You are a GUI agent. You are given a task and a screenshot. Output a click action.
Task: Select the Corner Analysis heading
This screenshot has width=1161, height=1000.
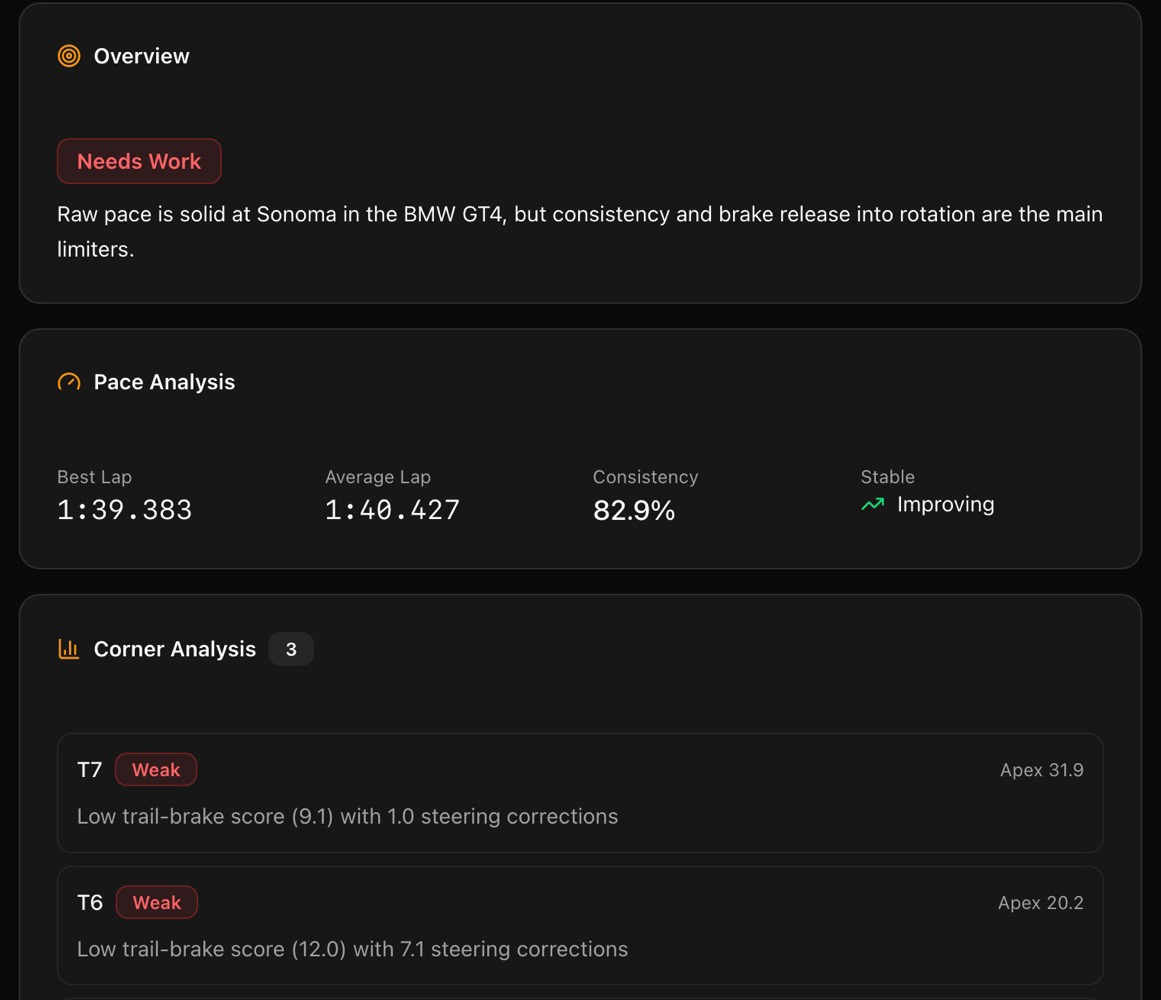[175, 649]
